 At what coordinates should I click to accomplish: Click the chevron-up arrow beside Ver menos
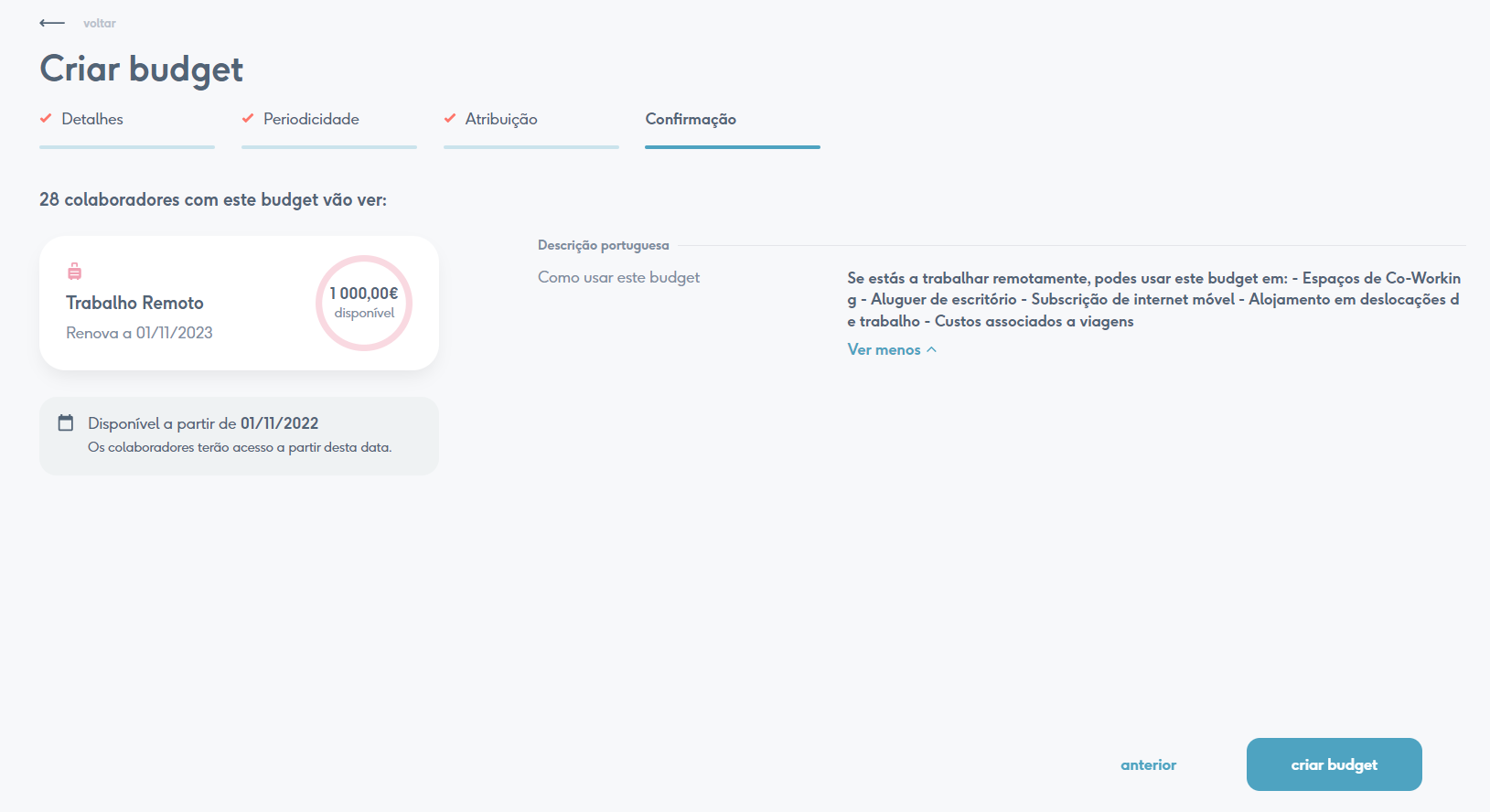pyautogui.click(x=932, y=349)
